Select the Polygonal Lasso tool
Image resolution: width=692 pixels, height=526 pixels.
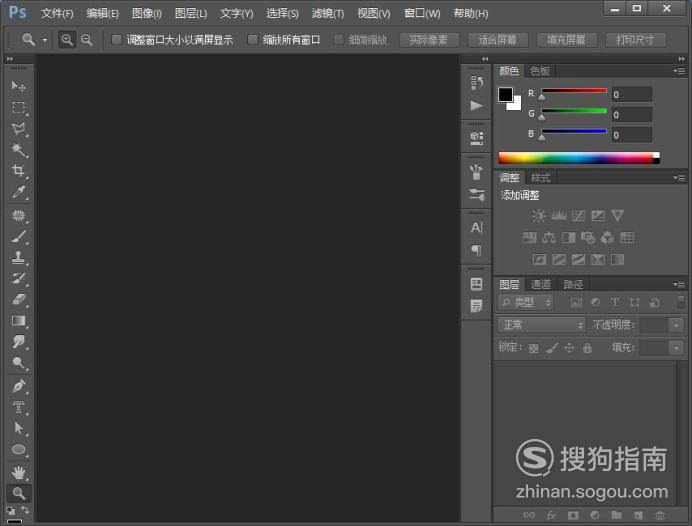pos(18,129)
